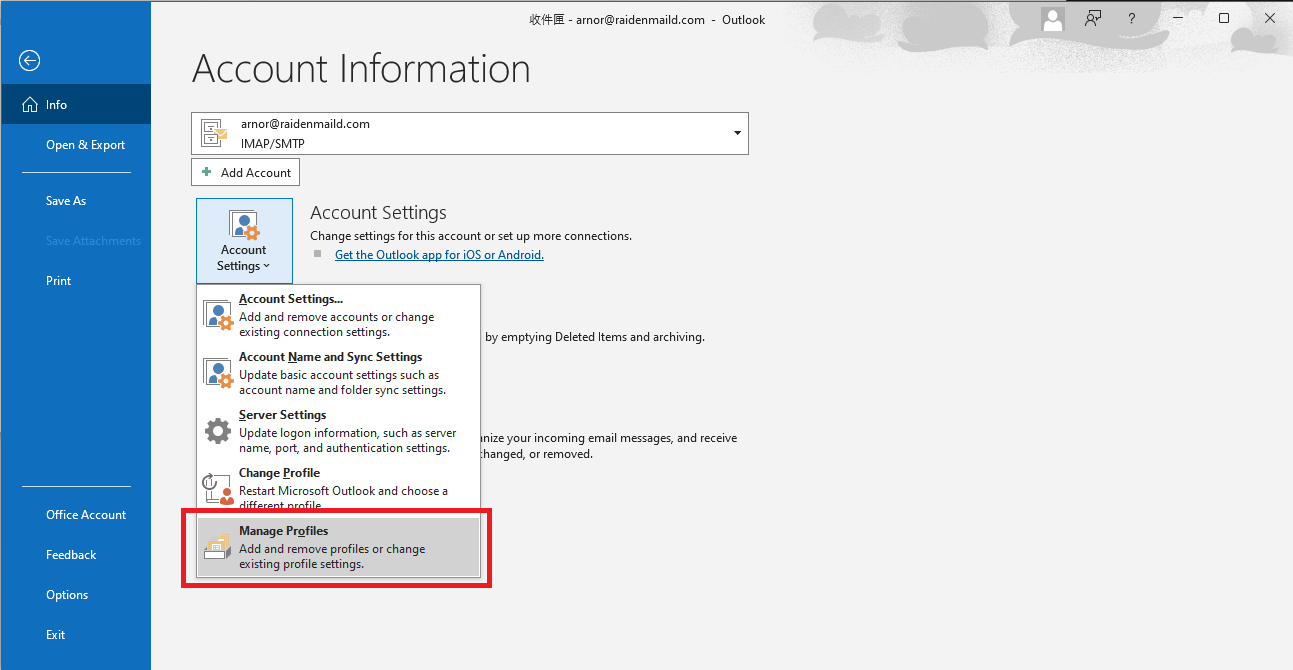The height and width of the screenshot is (670, 1293).
Task: Click the Account Settings section title
Action: click(x=378, y=212)
